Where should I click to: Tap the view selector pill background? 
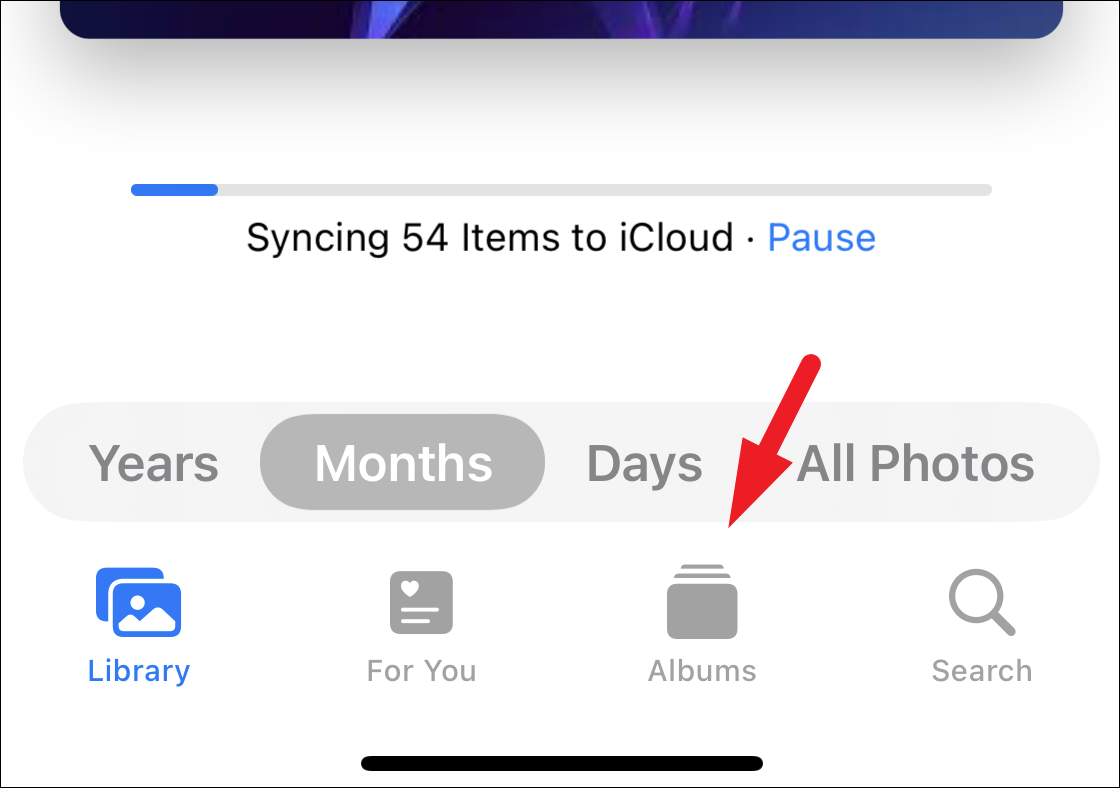(x=561, y=462)
